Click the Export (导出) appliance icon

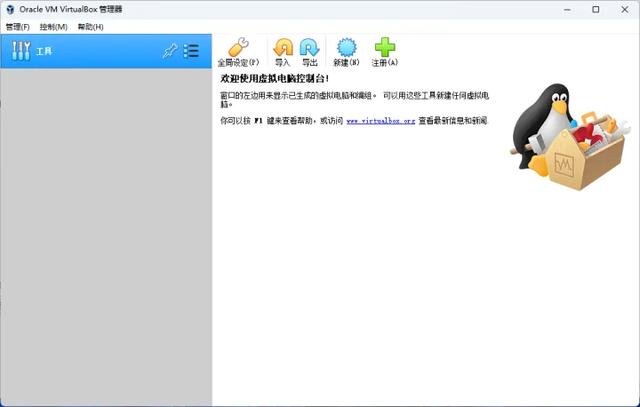[309, 47]
